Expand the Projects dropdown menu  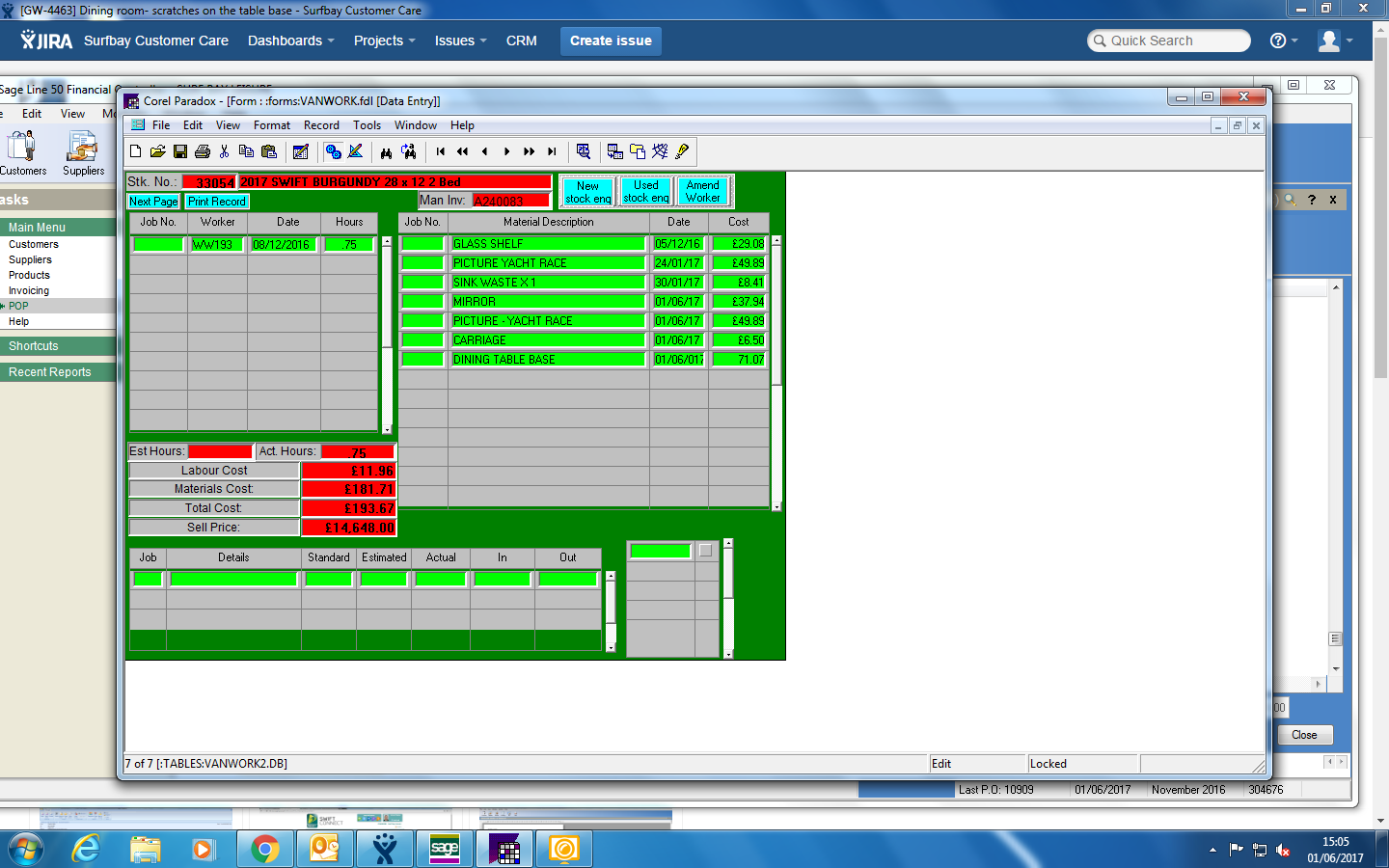(x=384, y=41)
